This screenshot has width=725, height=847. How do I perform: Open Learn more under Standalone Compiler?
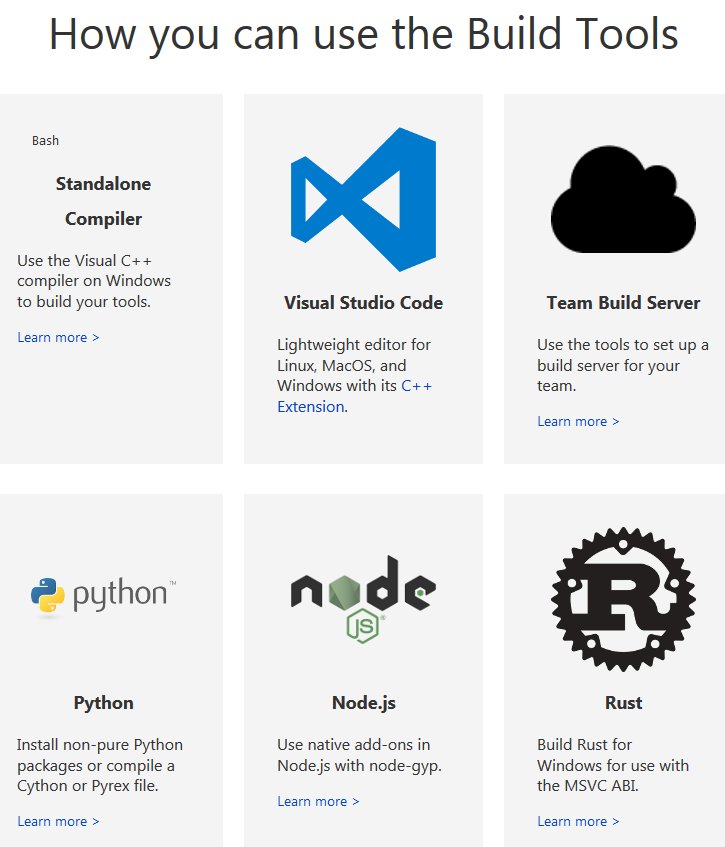pyautogui.click(x=58, y=338)
